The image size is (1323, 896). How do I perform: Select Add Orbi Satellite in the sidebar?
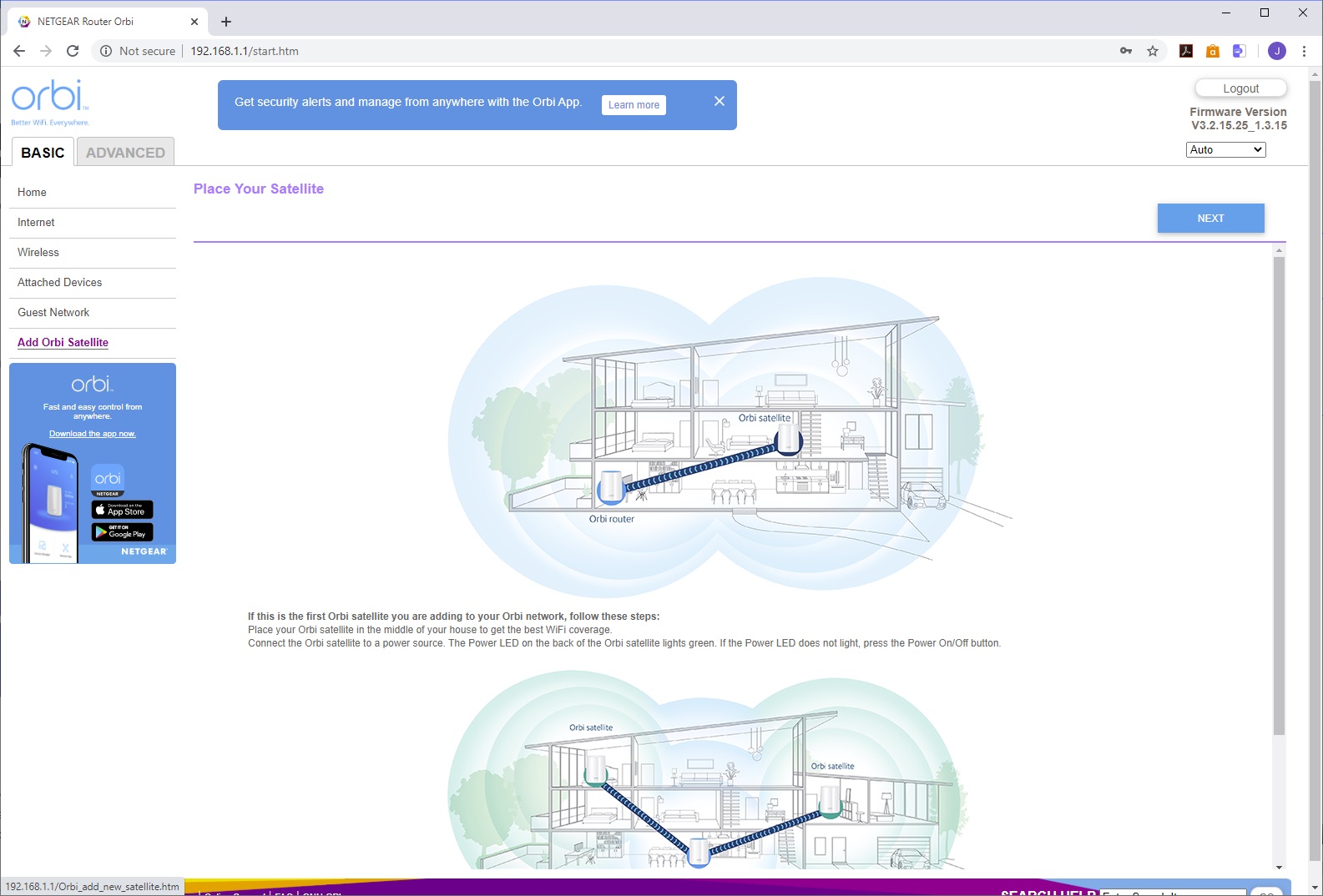click(x=63, y=343)
